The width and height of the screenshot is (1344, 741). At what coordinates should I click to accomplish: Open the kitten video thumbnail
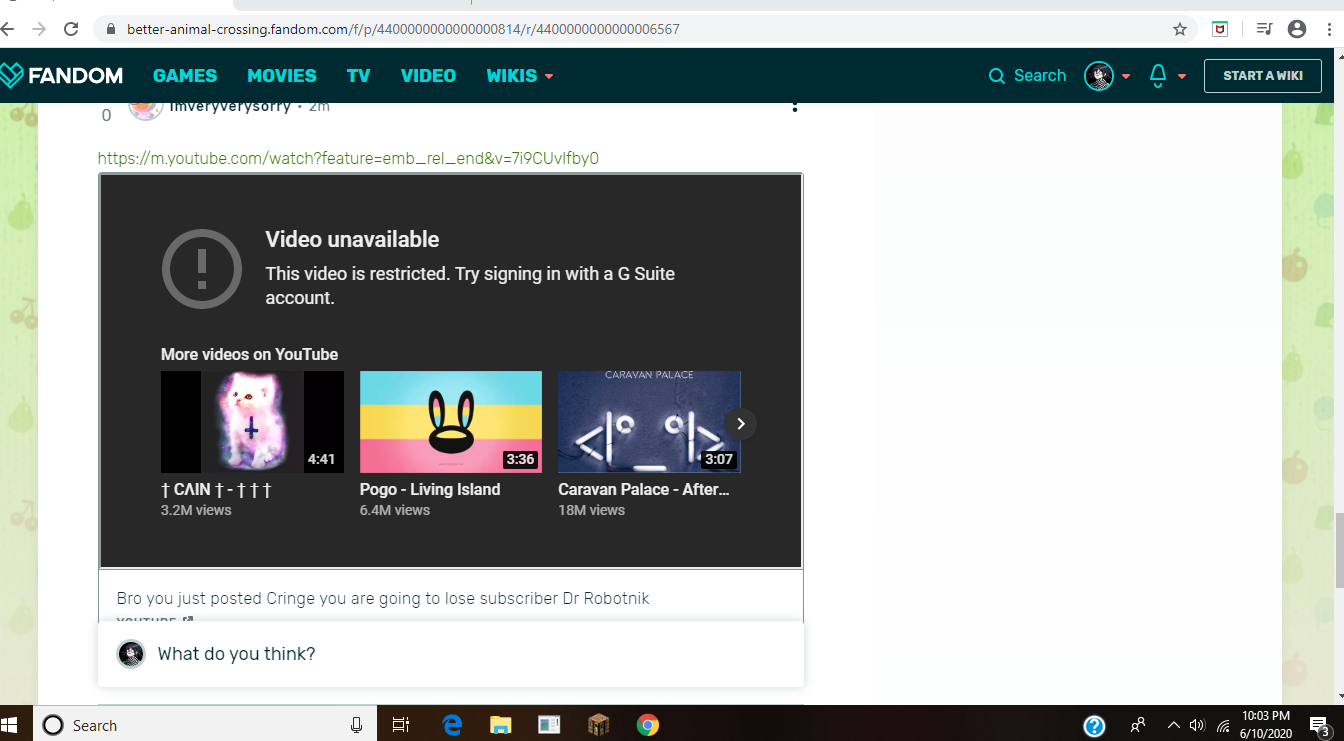click(x=252, y=422)
